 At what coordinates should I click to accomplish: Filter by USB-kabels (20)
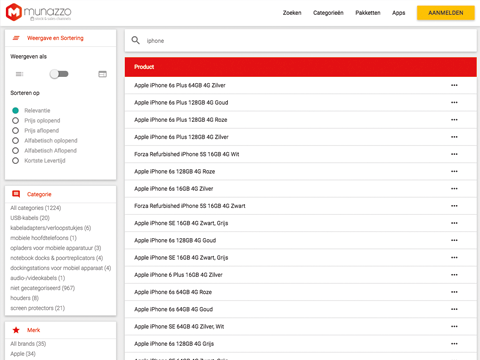[30, 218]
